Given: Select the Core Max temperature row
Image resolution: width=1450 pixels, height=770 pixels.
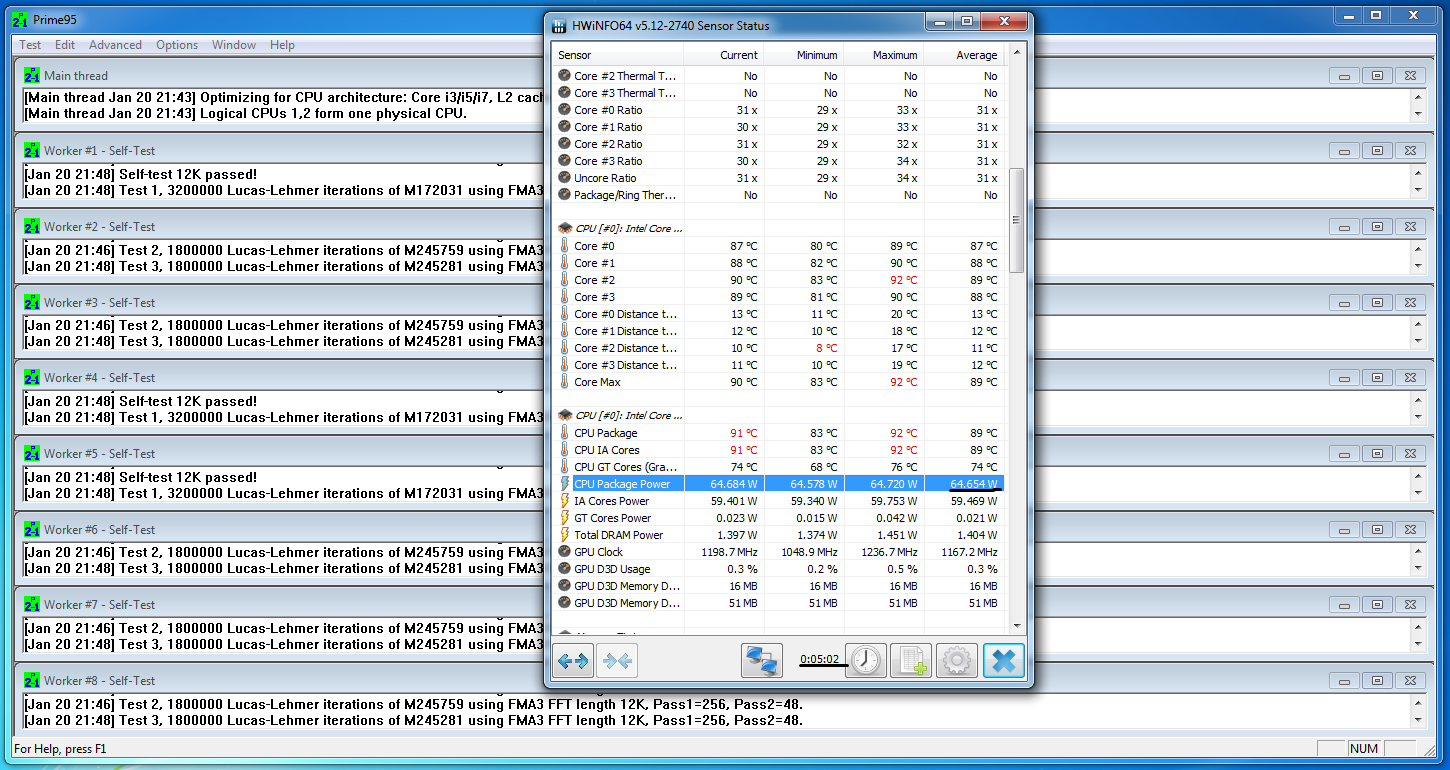Looking at the screenshot, I should (x=779, y=382).
